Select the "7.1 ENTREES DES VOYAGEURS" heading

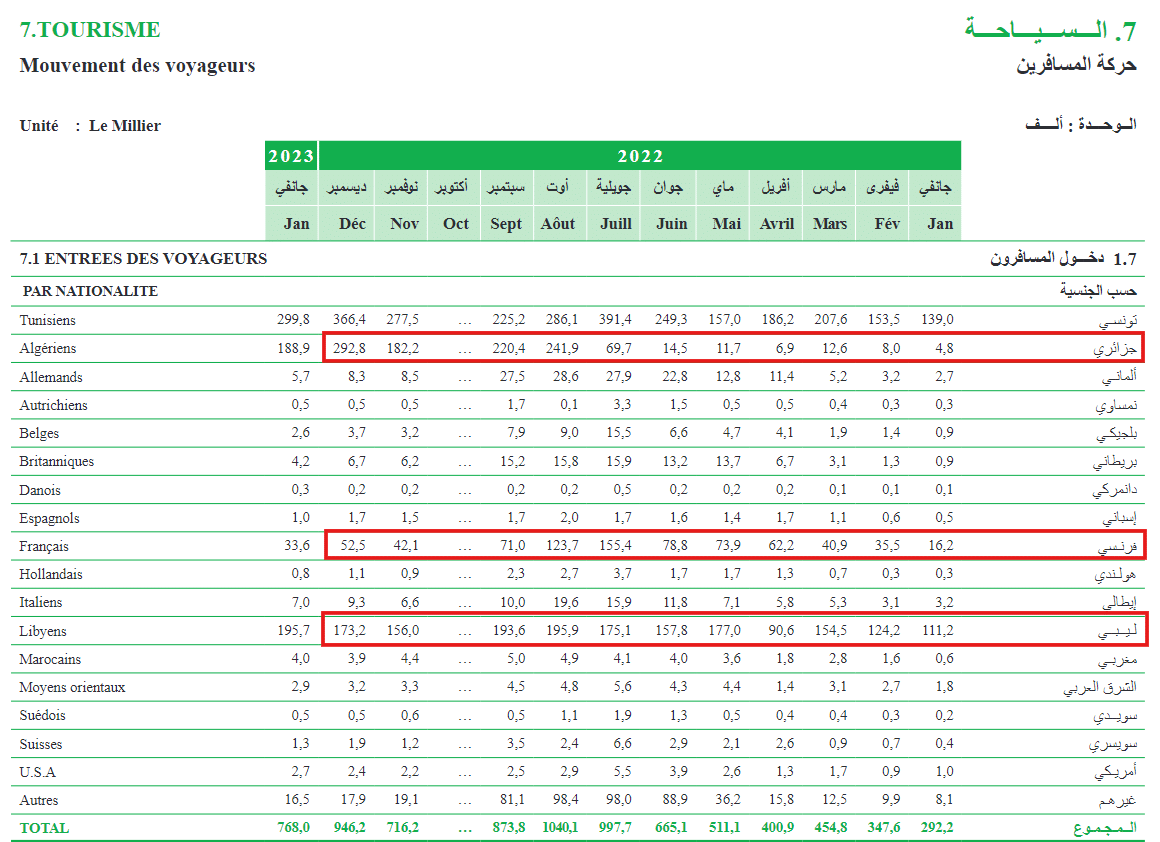point(143,258)
